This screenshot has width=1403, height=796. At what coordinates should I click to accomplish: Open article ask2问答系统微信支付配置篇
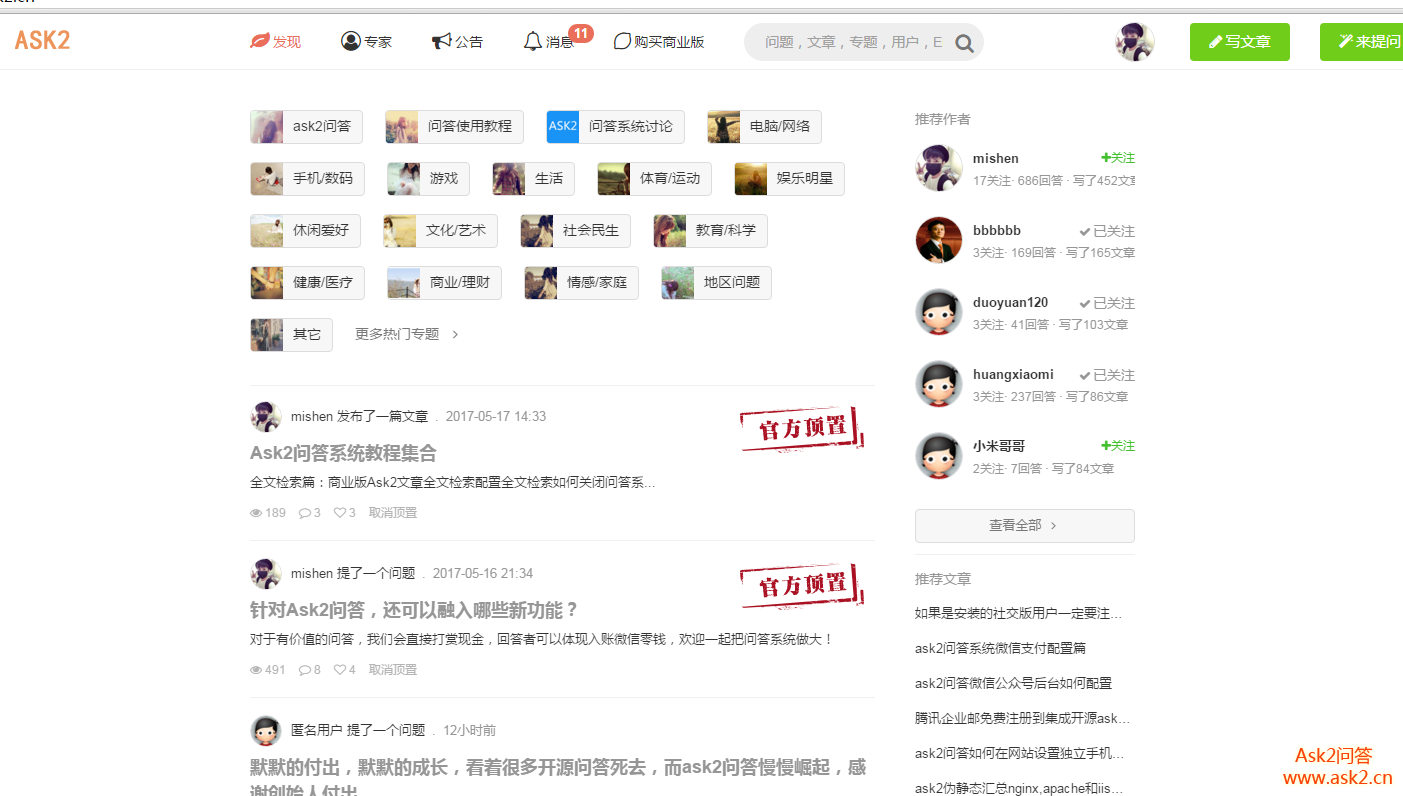pos(1000,648)
